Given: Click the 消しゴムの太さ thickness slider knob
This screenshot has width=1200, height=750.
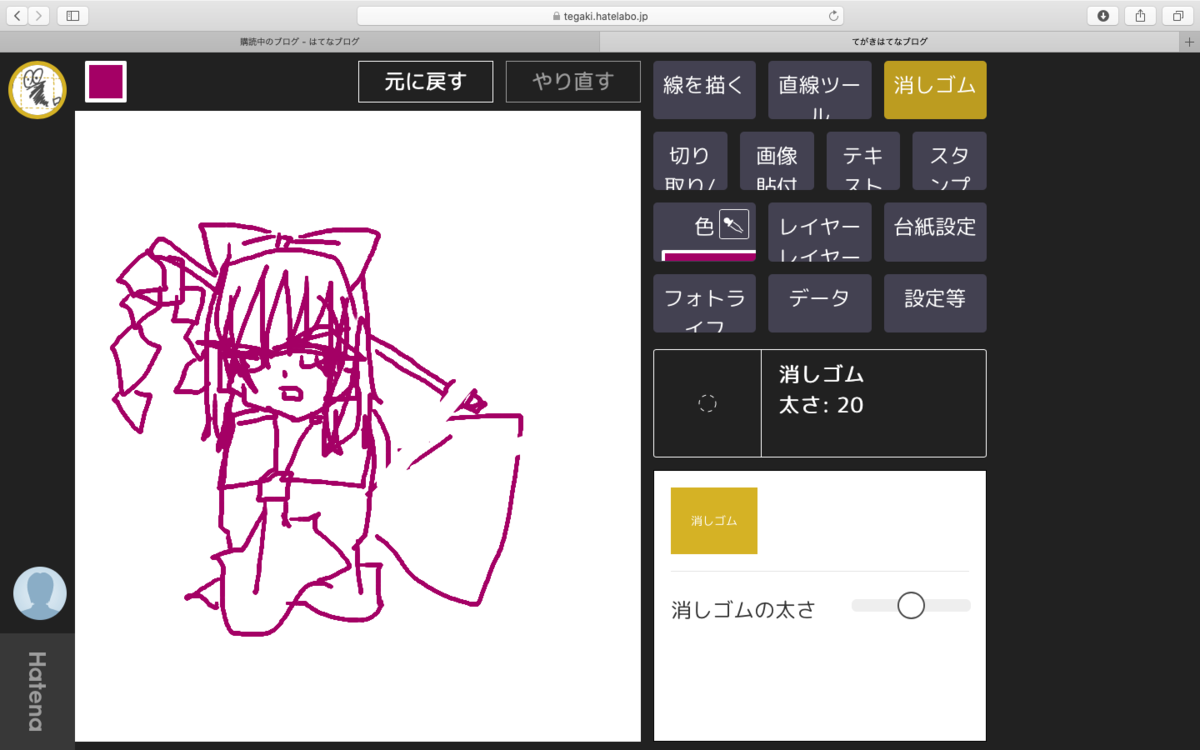Looking at the screenshot, I should pos(911,605).
